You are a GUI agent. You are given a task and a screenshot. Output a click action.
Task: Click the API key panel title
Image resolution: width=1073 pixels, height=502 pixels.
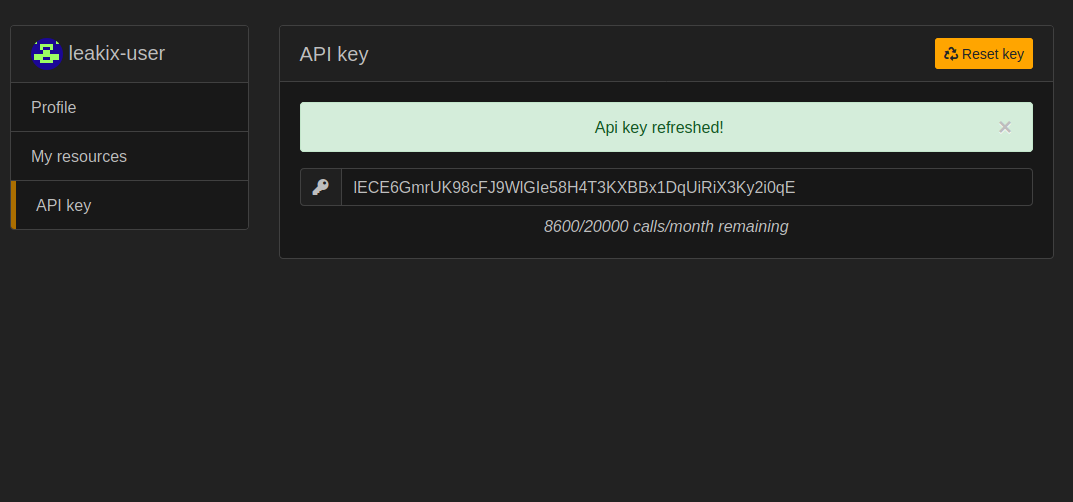[x=334, y=54]
